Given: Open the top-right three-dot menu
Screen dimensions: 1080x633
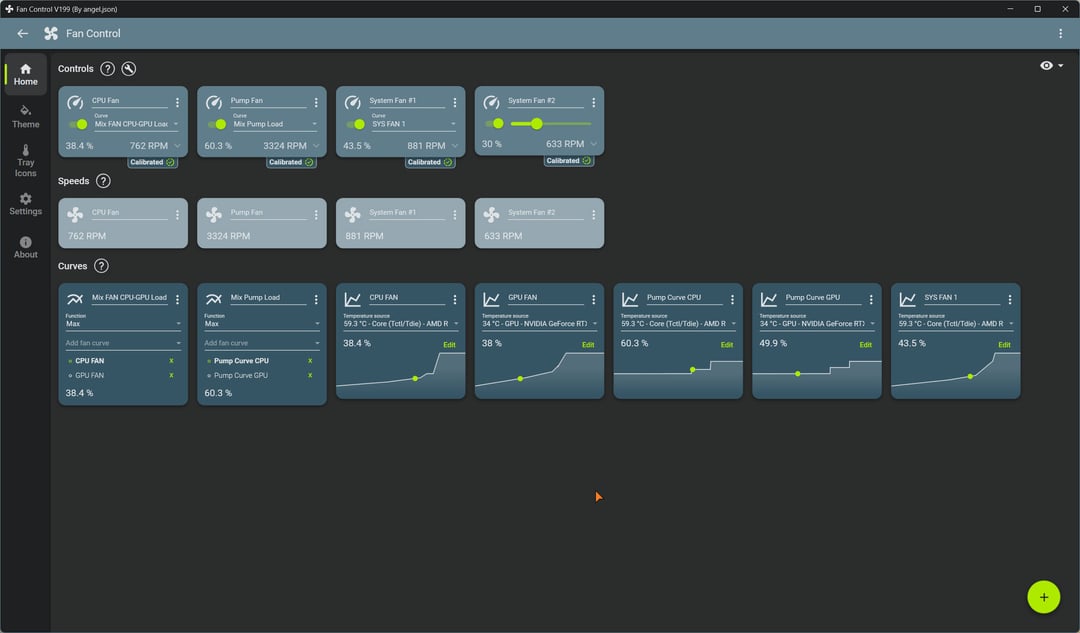Looking at the screenshot, I should click(x=1060, y=33).
